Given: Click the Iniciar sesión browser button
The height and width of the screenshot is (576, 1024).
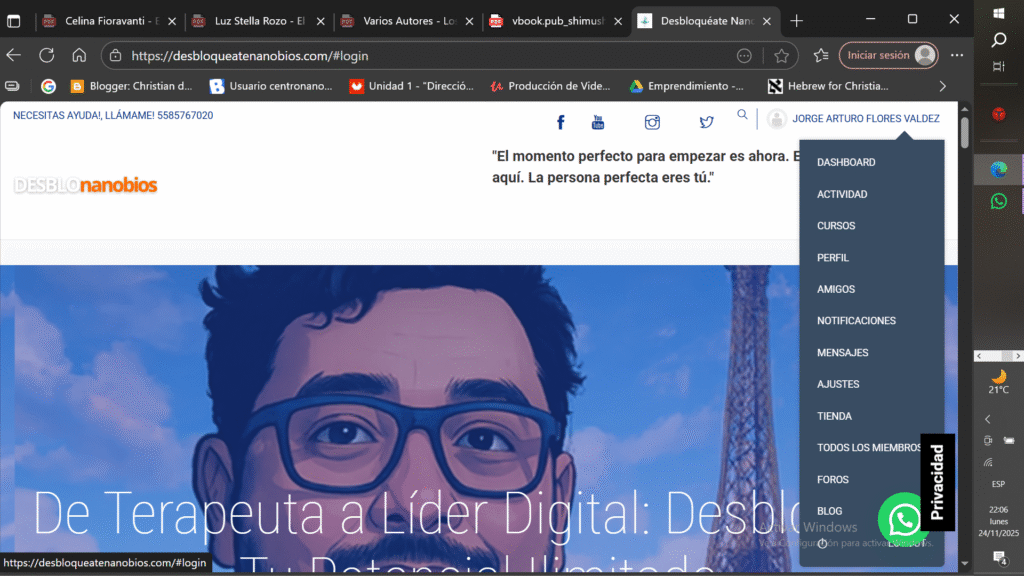Looking at the screenshot, I should pyautogui.click(x=888, y=56).
